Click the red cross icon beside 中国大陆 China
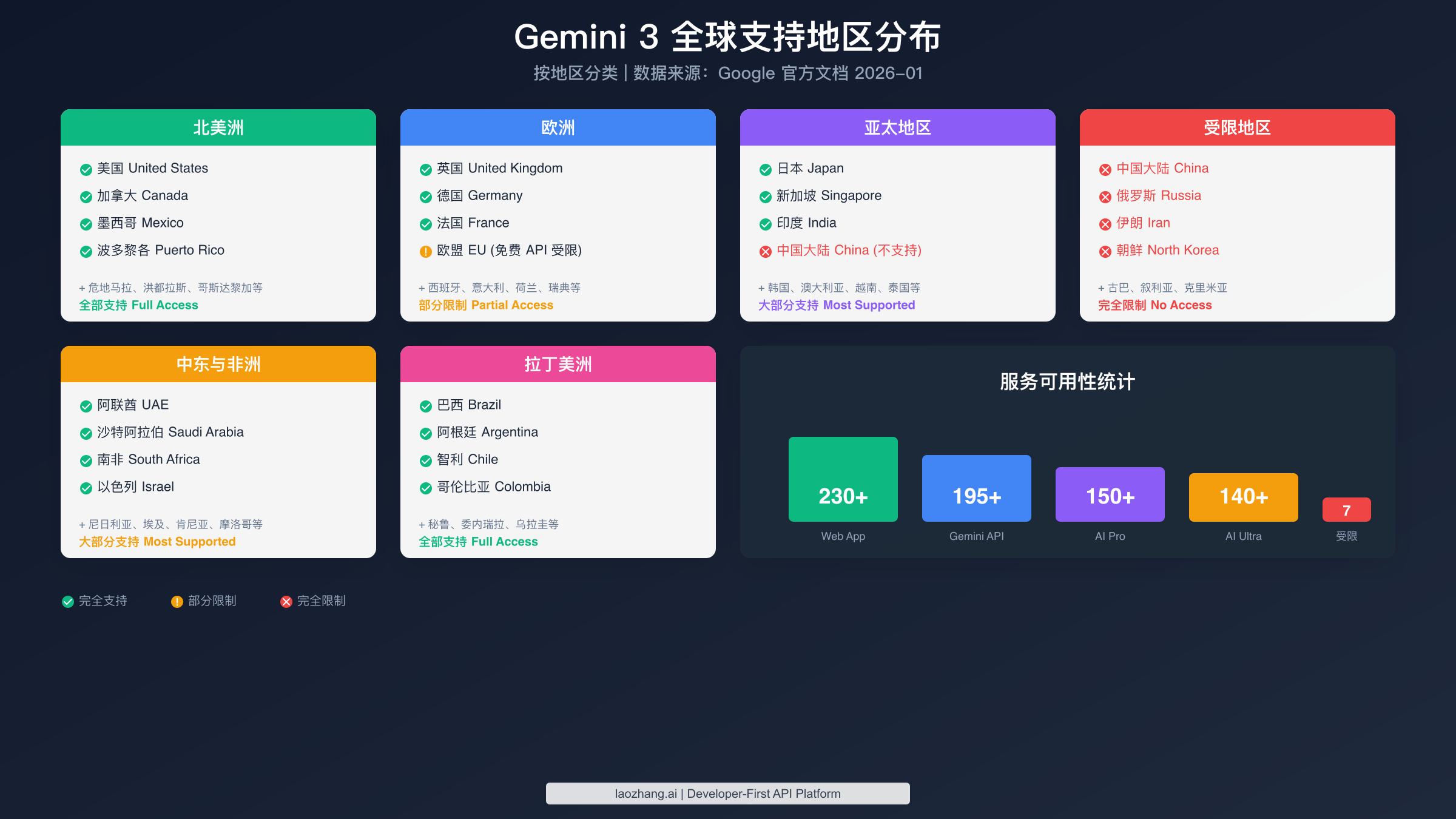 [1105, 169]
